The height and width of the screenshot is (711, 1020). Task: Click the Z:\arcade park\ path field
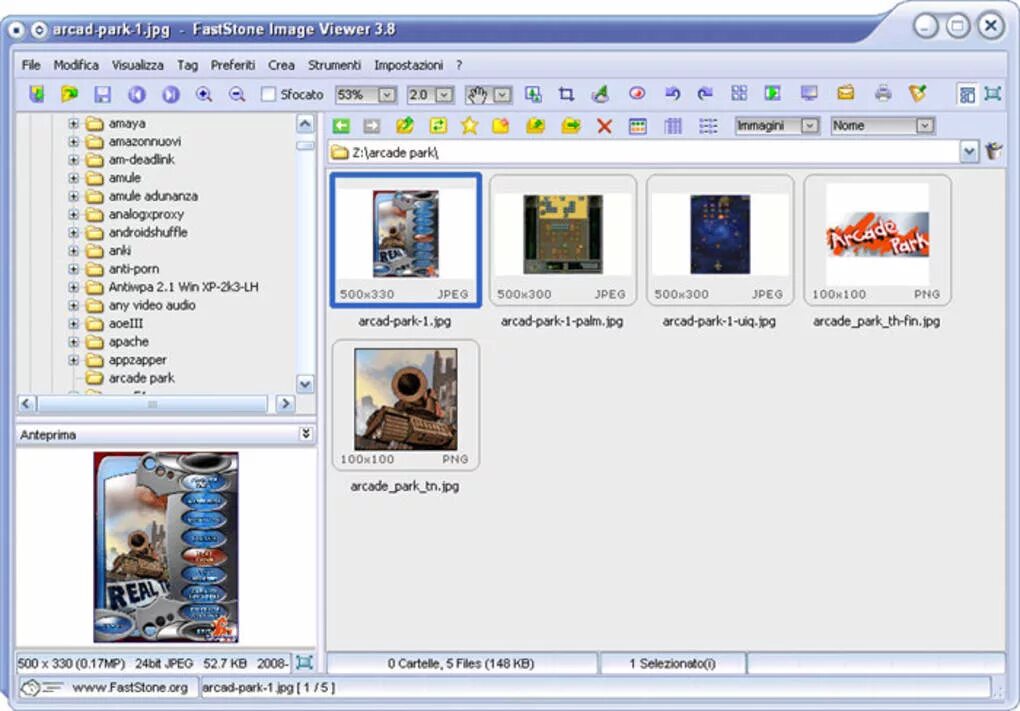pyautogui.click(x=644, y=152)
